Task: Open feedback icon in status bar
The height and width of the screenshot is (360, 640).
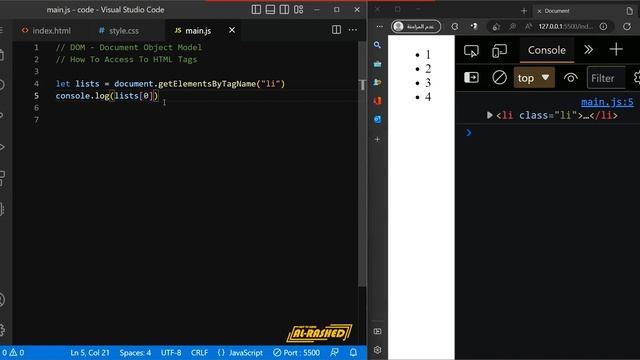Action: pyautogui.click(x=334, y=352)
